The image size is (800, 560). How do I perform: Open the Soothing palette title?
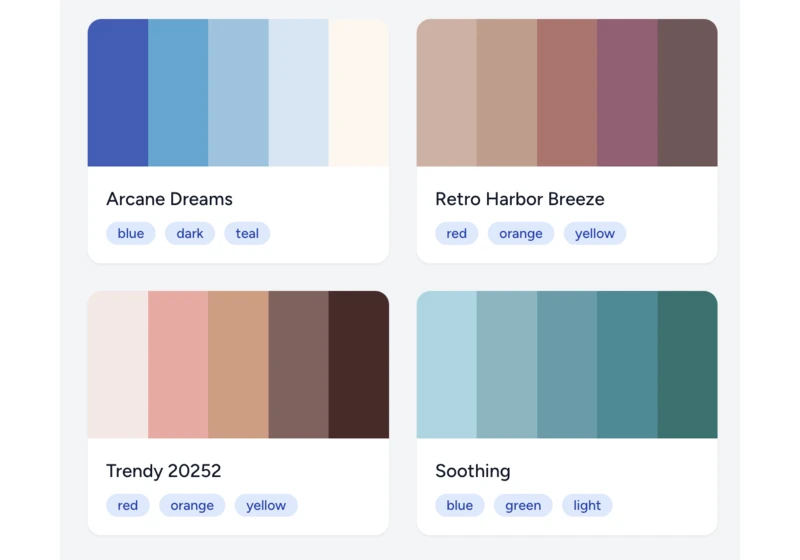click(473, 471)
